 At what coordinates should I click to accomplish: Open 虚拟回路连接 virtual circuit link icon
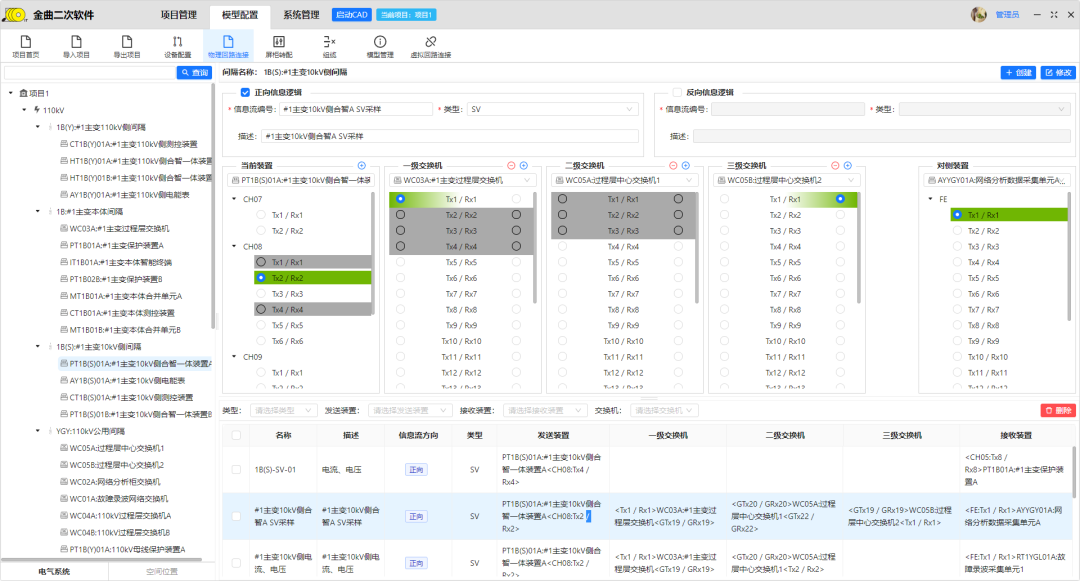(431, 46)
